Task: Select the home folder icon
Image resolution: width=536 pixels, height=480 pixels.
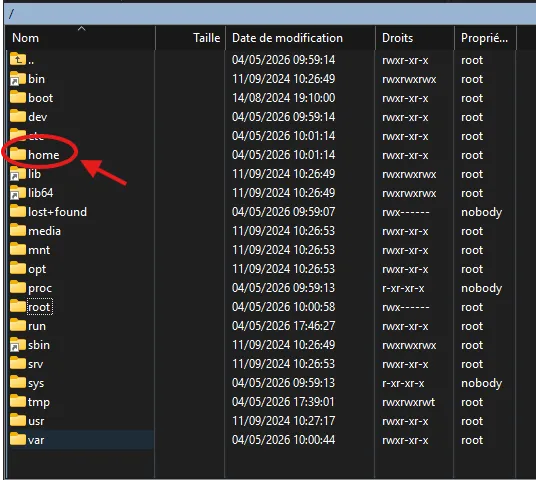Action: pos(18,155)
